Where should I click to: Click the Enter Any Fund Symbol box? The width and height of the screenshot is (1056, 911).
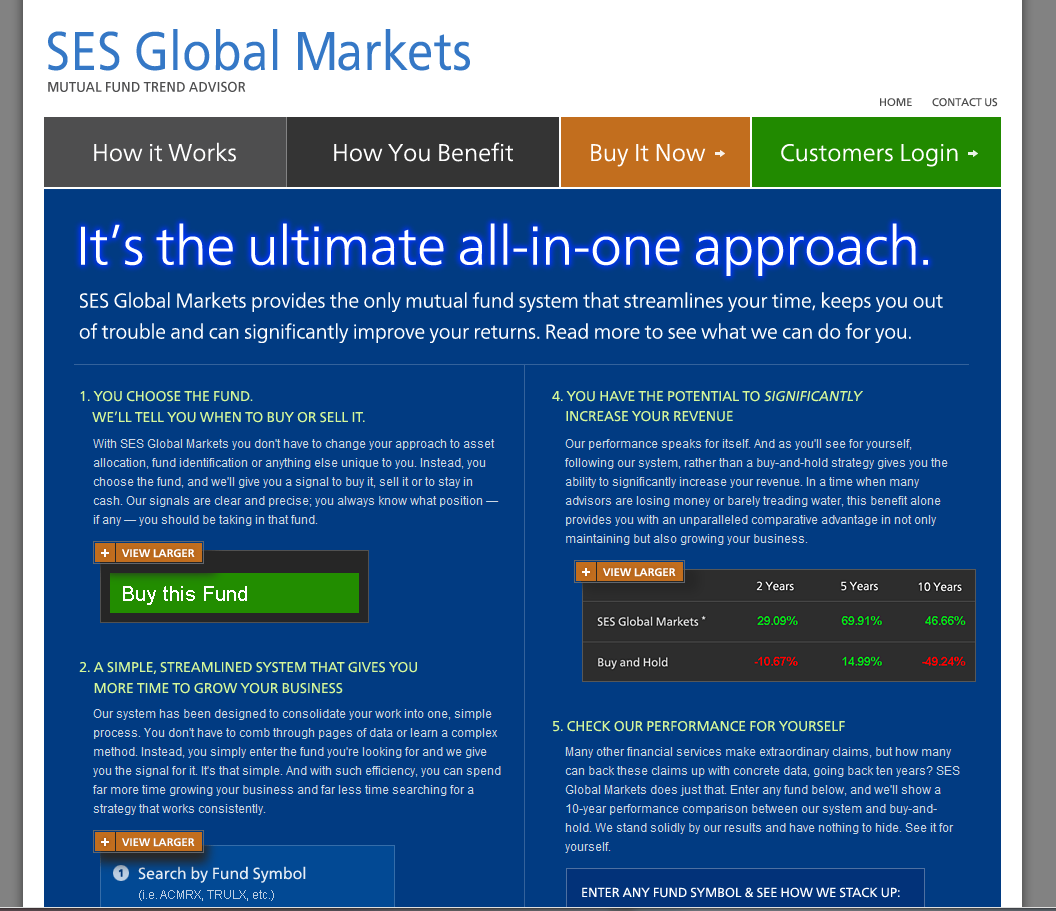(x=740, y=890)
